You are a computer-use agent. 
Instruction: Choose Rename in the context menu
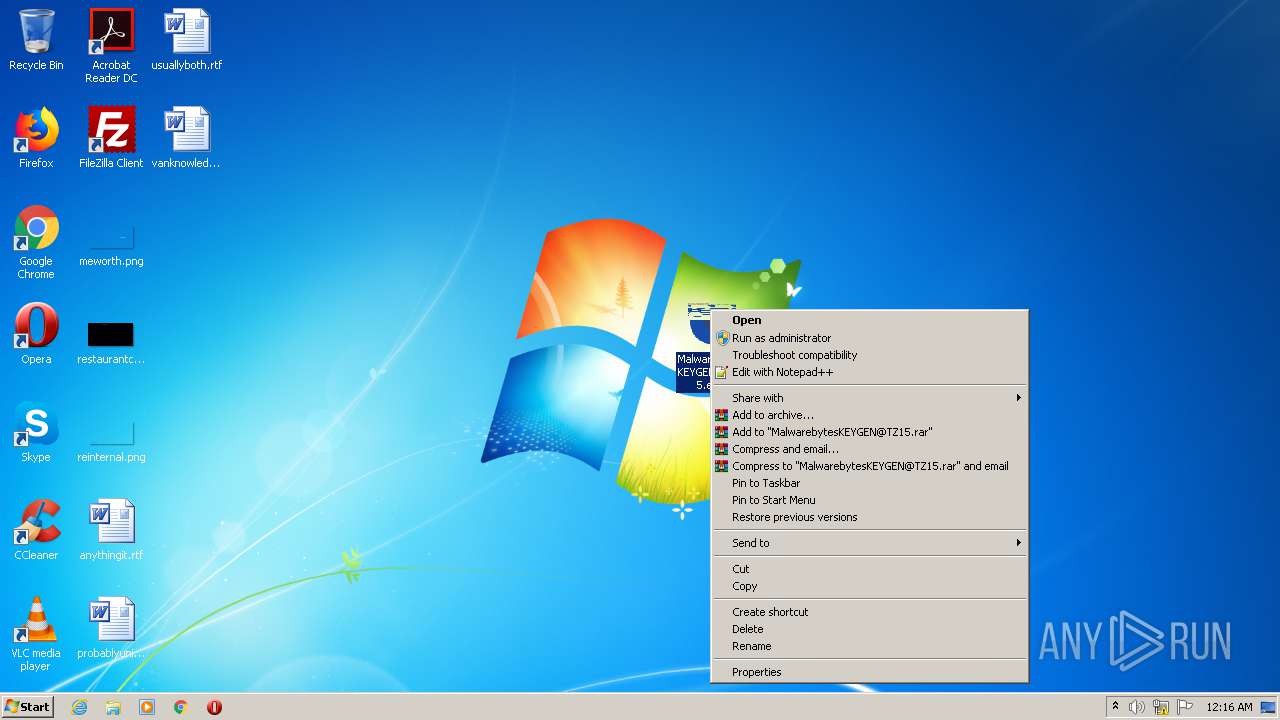[x=869, y=646]
